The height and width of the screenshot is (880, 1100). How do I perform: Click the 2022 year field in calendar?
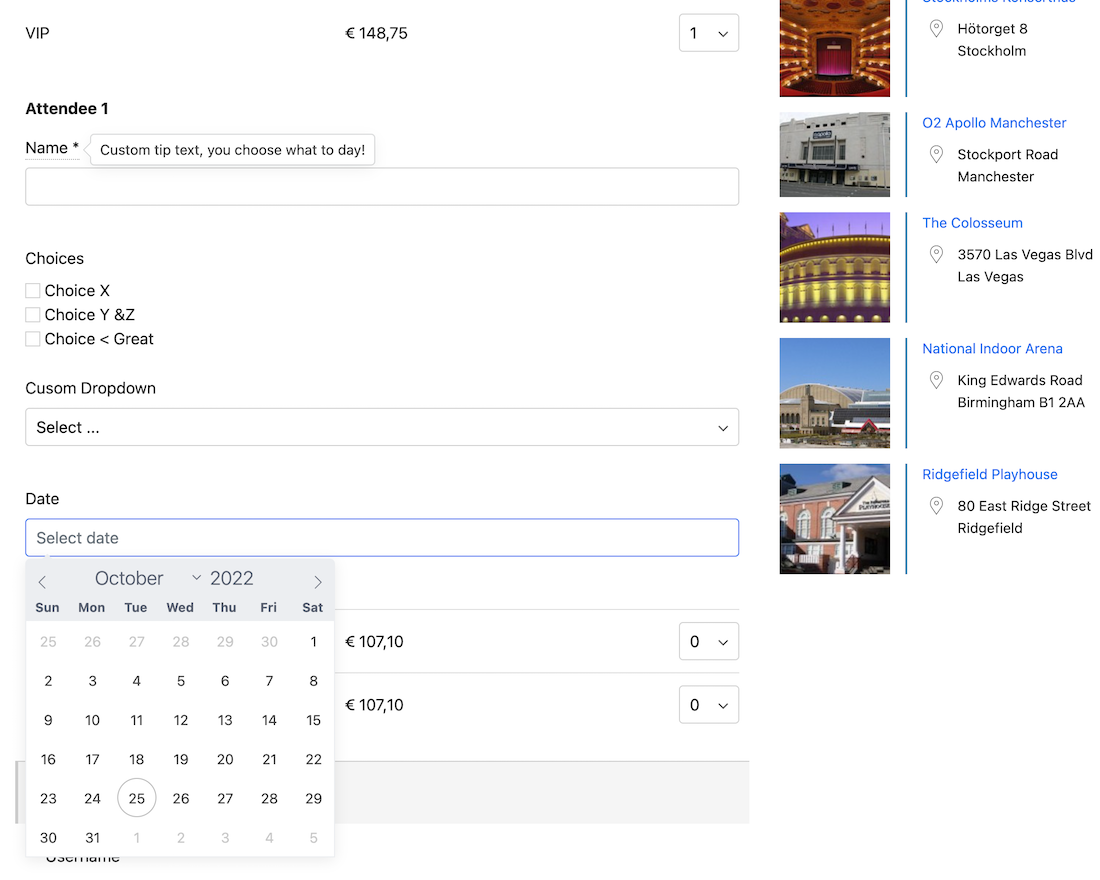232,578
